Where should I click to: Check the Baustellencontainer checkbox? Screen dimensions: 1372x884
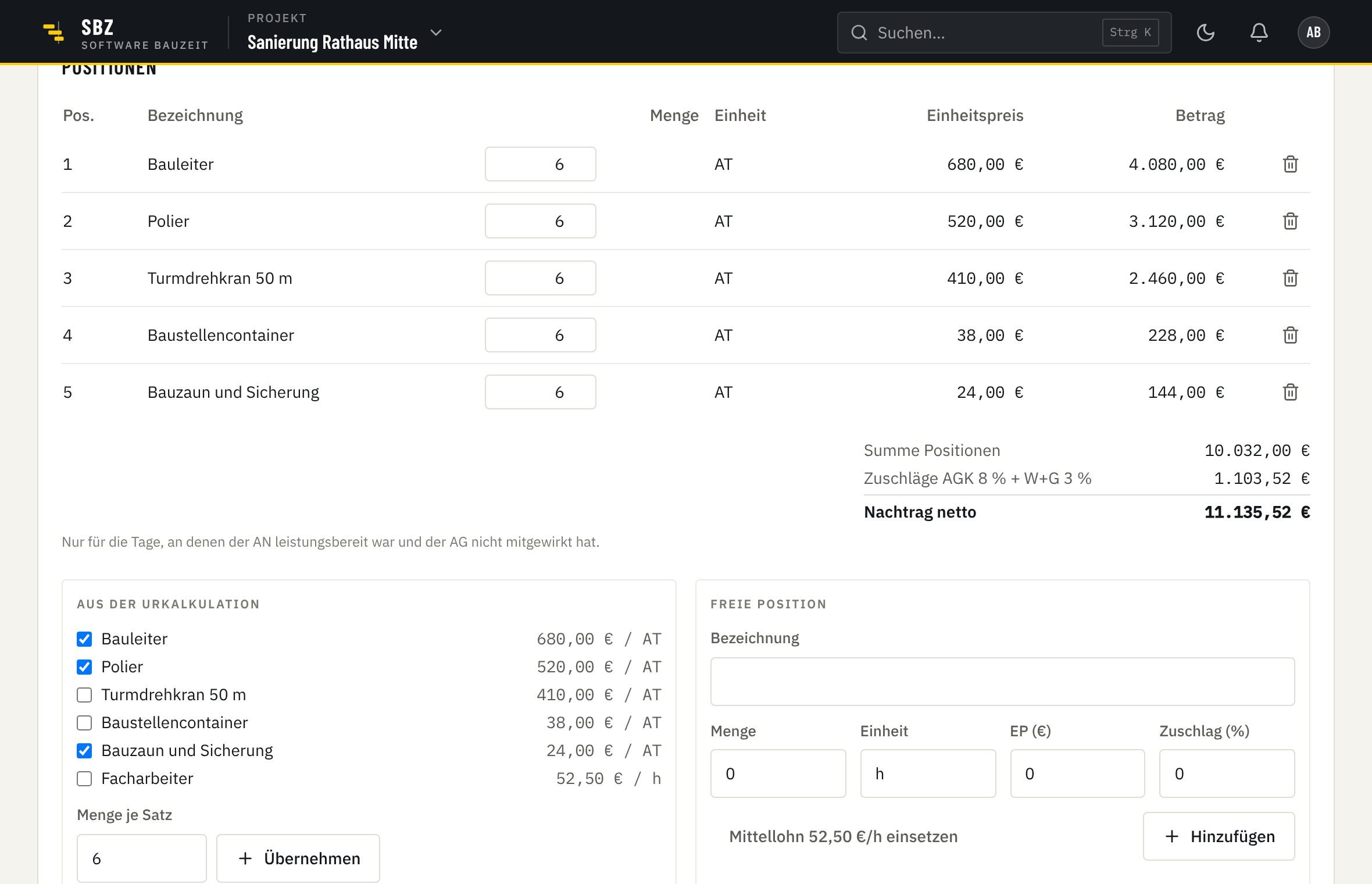[x=84, y=723]
